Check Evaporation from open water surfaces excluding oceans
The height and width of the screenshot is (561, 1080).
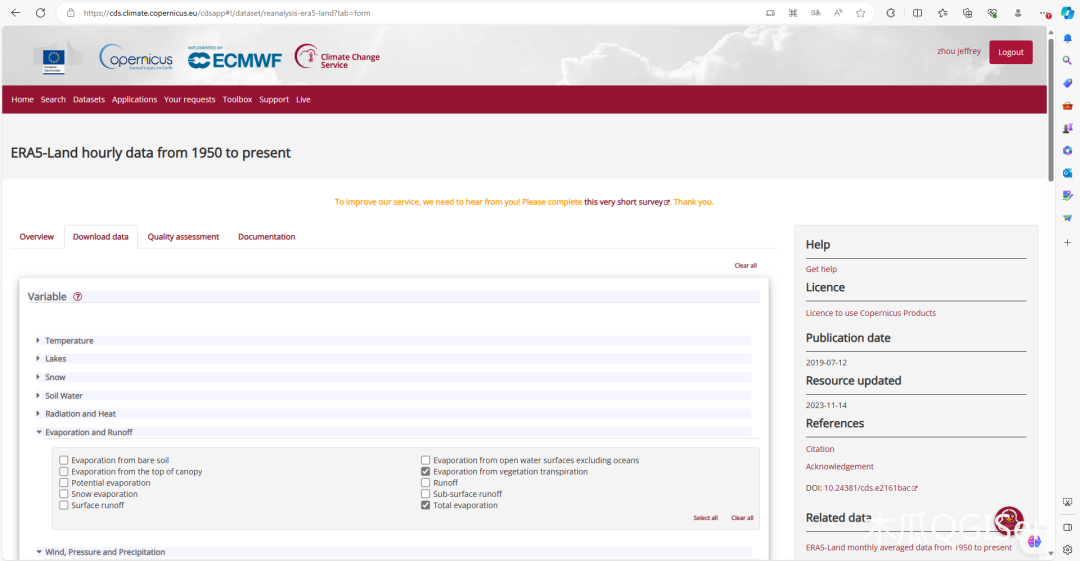click(x=426, y=460)
